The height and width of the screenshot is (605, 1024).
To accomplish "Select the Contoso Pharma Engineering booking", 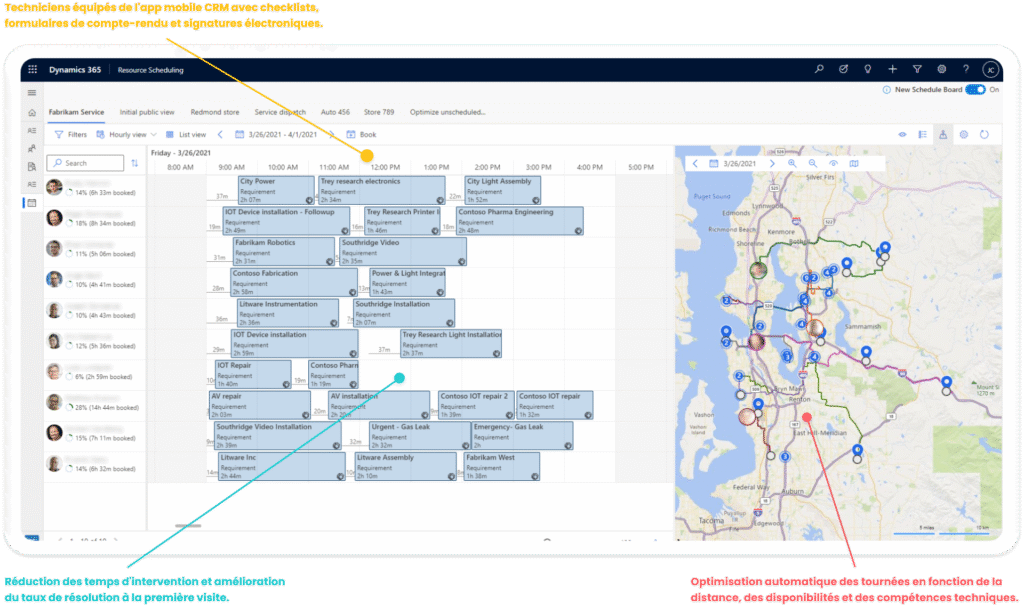I will click(520, 221).
